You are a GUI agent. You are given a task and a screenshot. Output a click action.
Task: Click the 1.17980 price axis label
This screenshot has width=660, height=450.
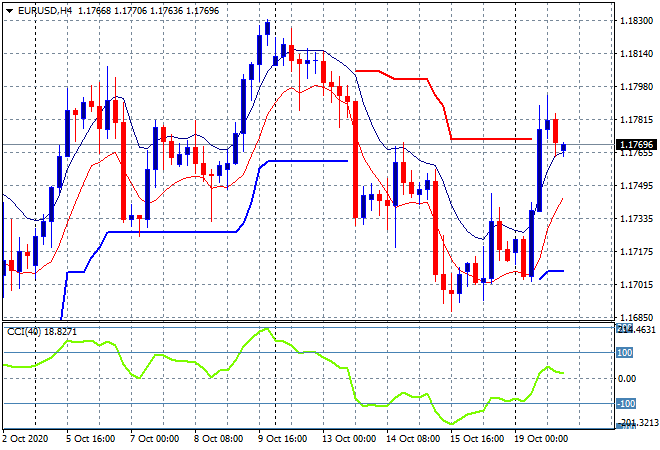[637, 87]
